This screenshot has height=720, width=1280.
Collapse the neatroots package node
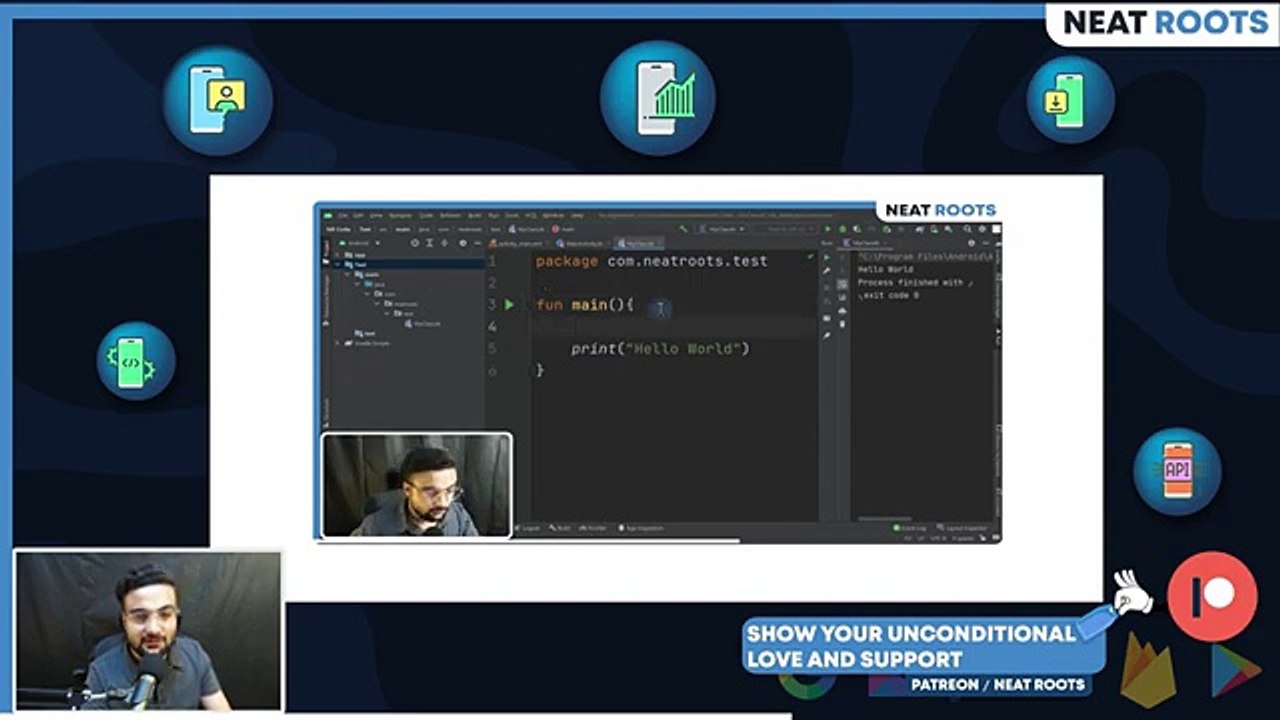click(x=377, y=304)
